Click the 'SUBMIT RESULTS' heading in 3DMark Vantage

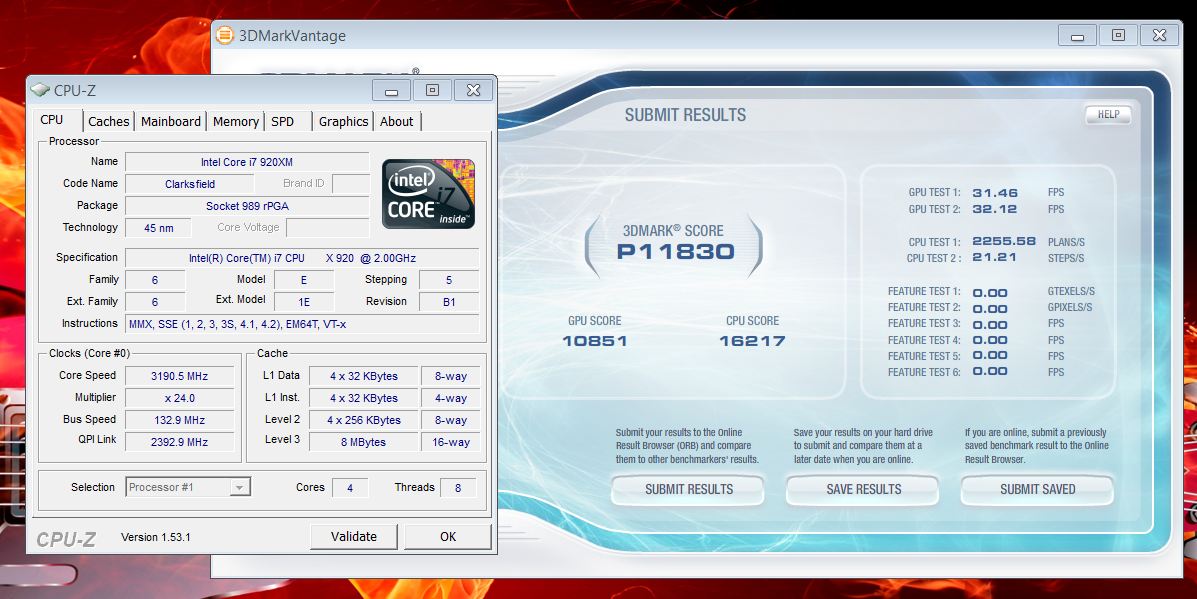686,115
